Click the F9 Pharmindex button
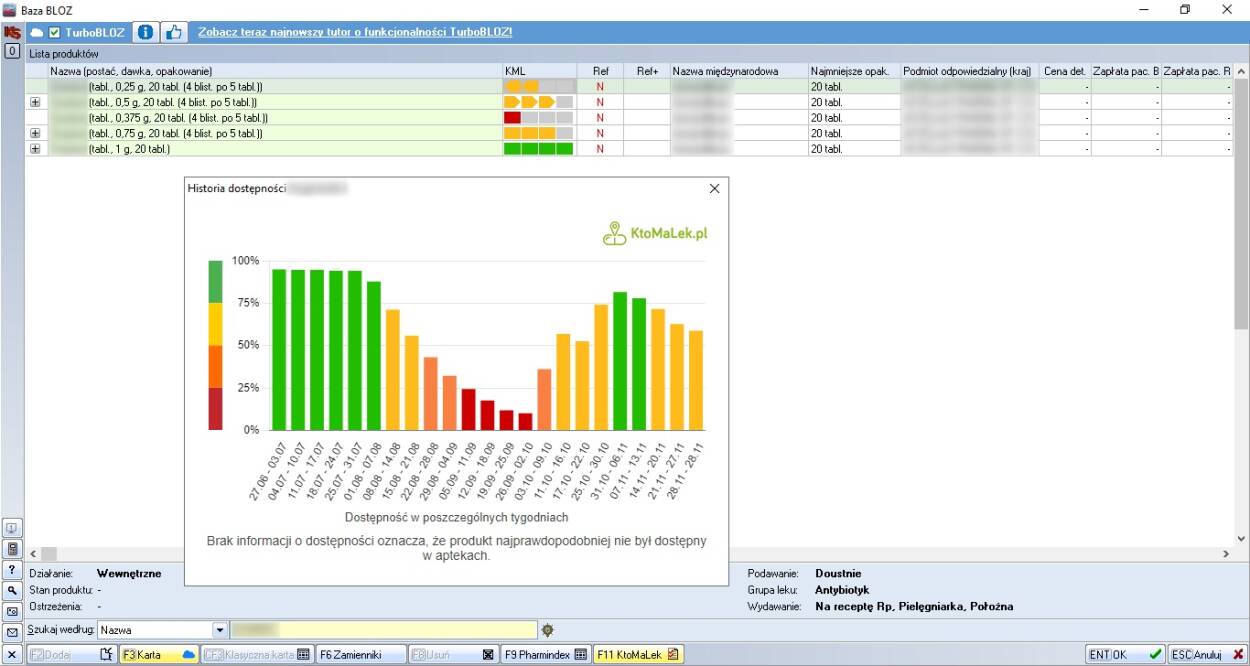 pos(545,655)
